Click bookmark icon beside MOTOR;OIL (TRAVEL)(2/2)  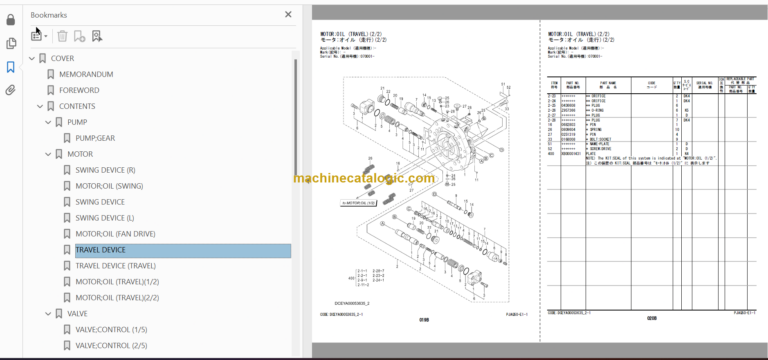pyautogui.click(x=67, y=298)
